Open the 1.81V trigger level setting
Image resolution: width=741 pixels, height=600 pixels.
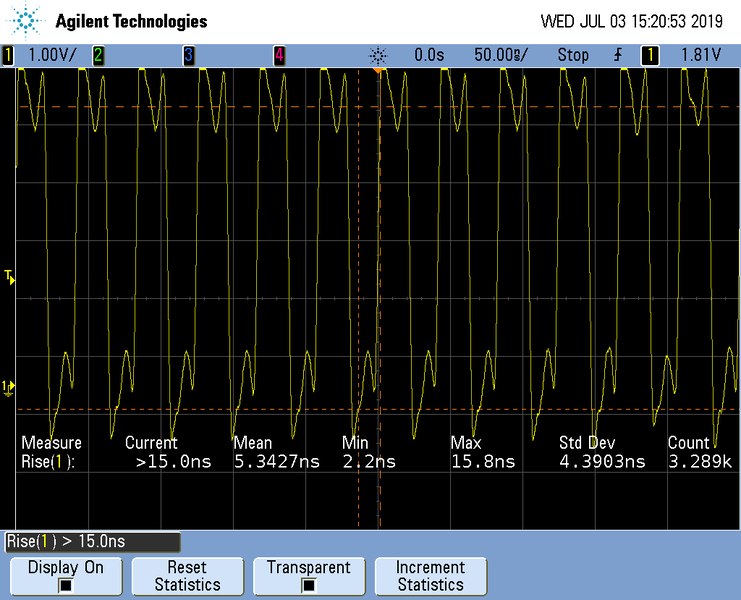click(x=700, y=55)
